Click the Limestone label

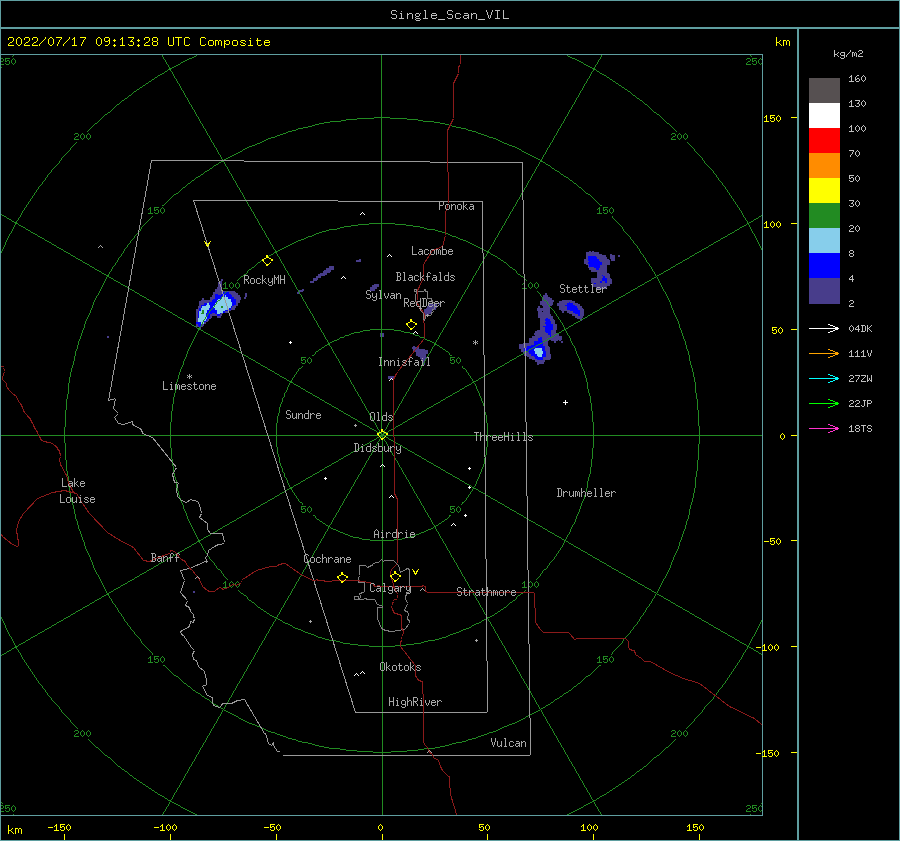click(189, 386)
